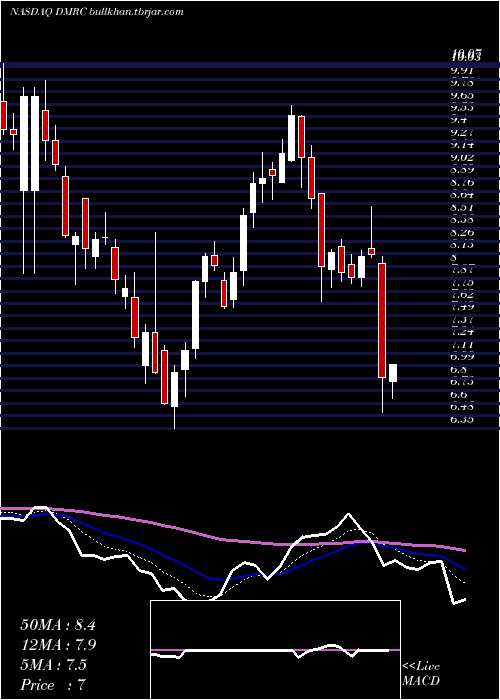500x700 pixels.
Task: Click the 8.76 price axis label
Action: point(462,183)
